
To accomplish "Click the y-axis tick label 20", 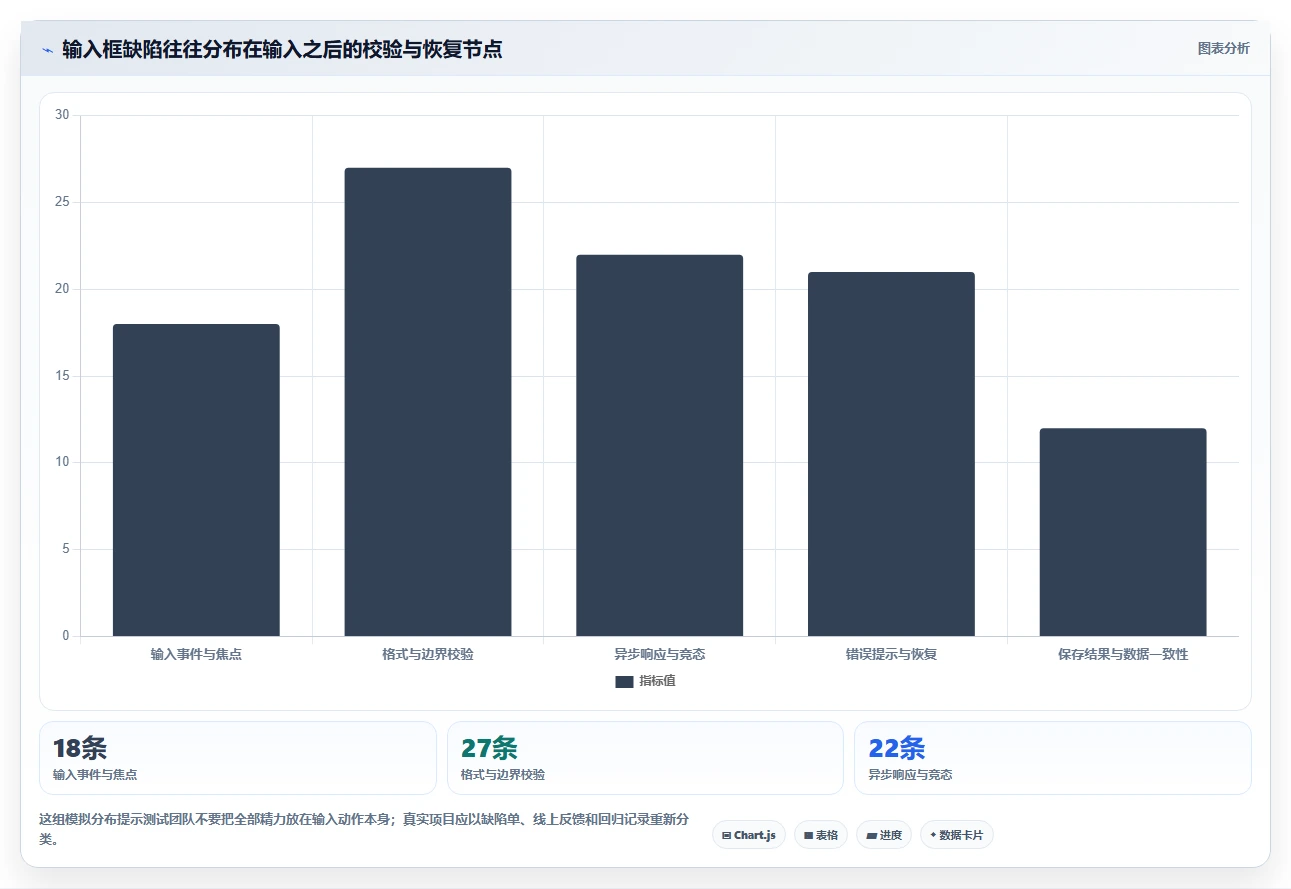I will [62, 289].
